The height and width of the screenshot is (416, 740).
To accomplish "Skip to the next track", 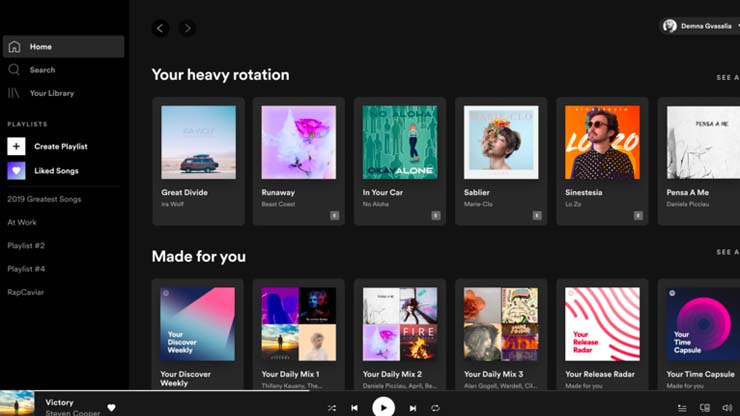I will click(413, 408).
